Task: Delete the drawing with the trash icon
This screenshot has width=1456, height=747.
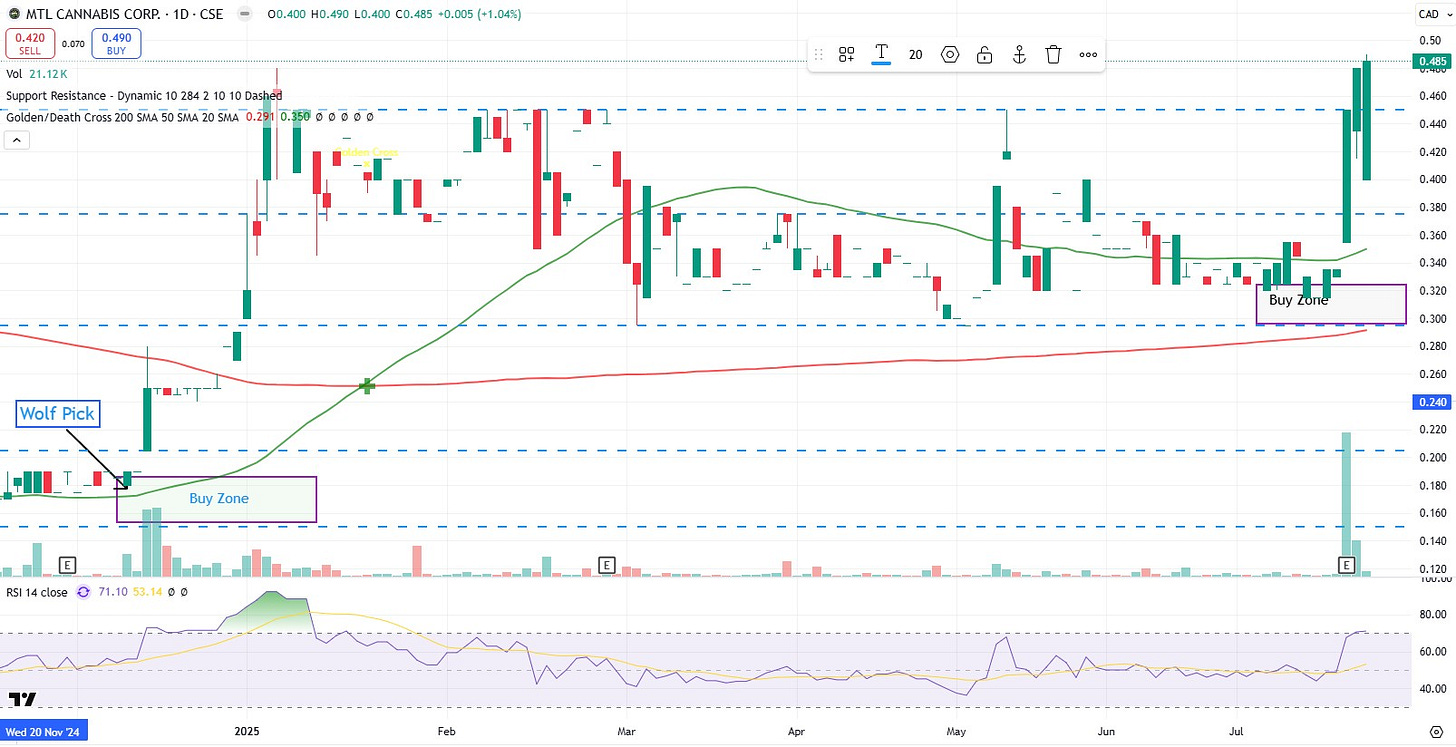Action: pos(1053,55)
